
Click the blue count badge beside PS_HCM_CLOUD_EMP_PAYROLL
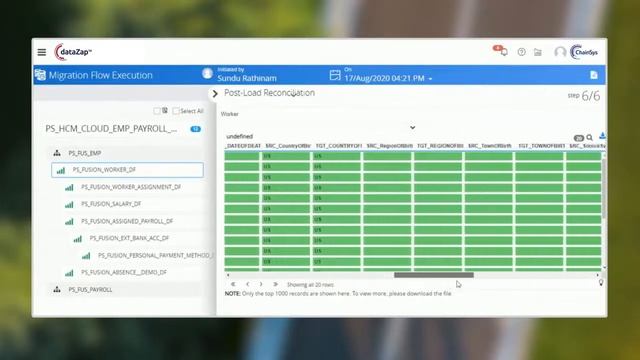click(x=196, y=129)
